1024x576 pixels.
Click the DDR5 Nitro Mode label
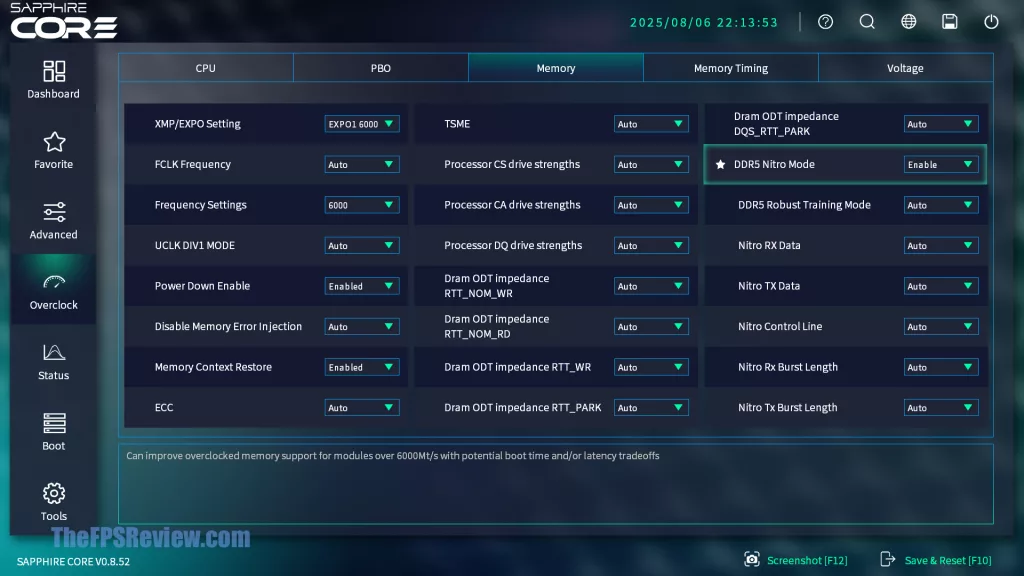click(774, 165)
